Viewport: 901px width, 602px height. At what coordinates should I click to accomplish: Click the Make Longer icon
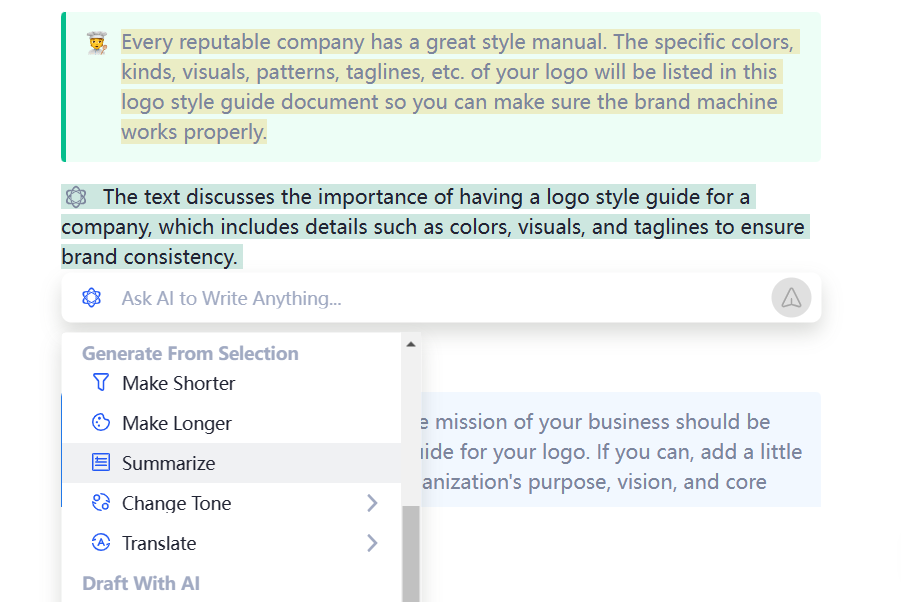point(100,423)
